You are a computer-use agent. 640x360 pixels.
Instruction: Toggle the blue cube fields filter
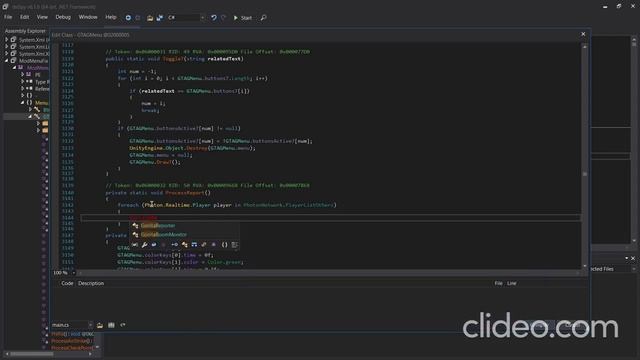click(154, 244)
